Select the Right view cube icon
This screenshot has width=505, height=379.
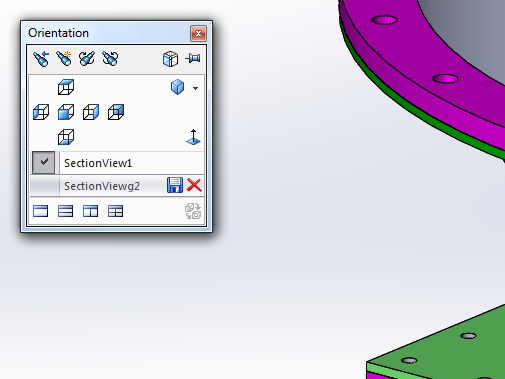pyautogui.click(x=91, y=112)
